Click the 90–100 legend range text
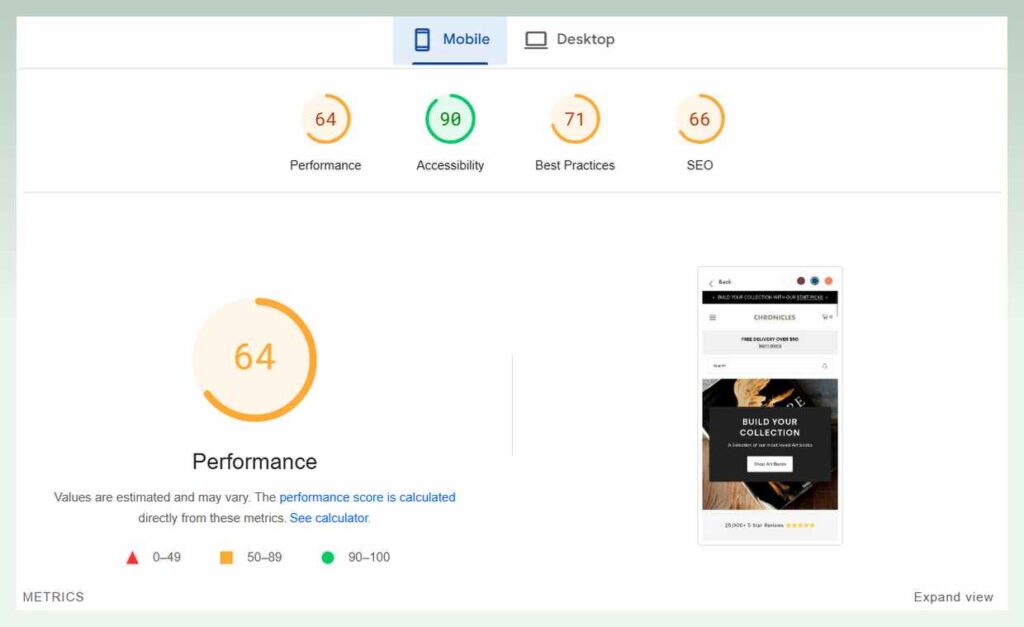 tap(369, 557)
